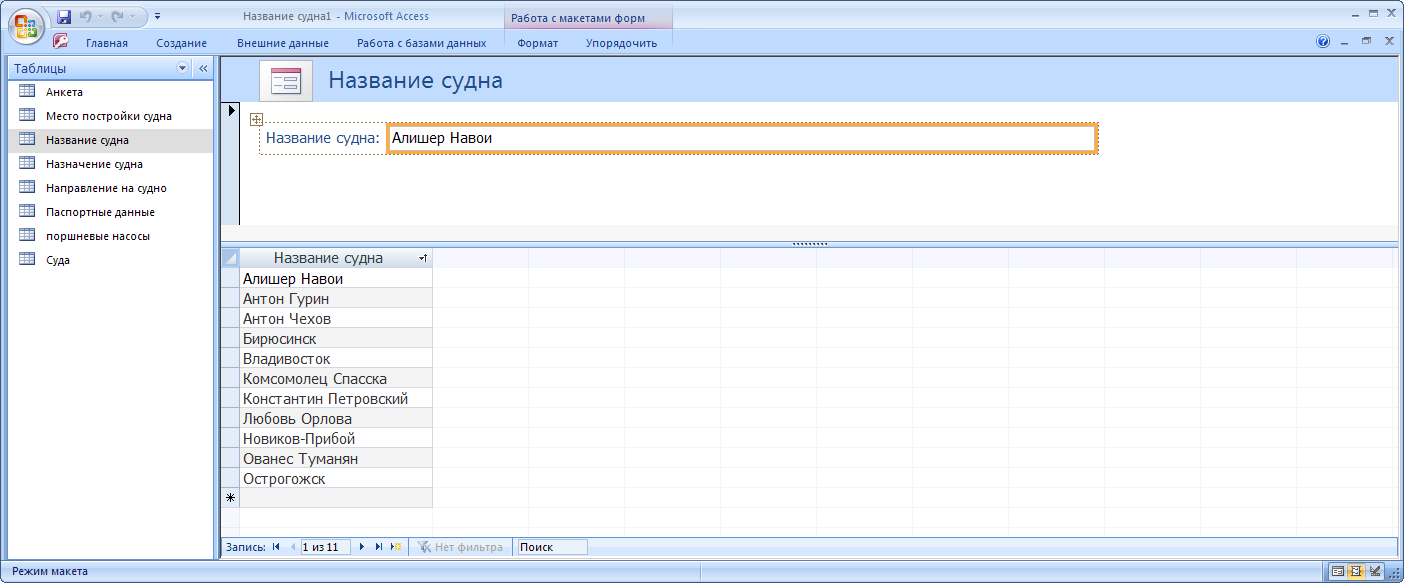Switch to Form view status bar icon
Screen dimensions: 1404x583
click(x=1338, y=572)
